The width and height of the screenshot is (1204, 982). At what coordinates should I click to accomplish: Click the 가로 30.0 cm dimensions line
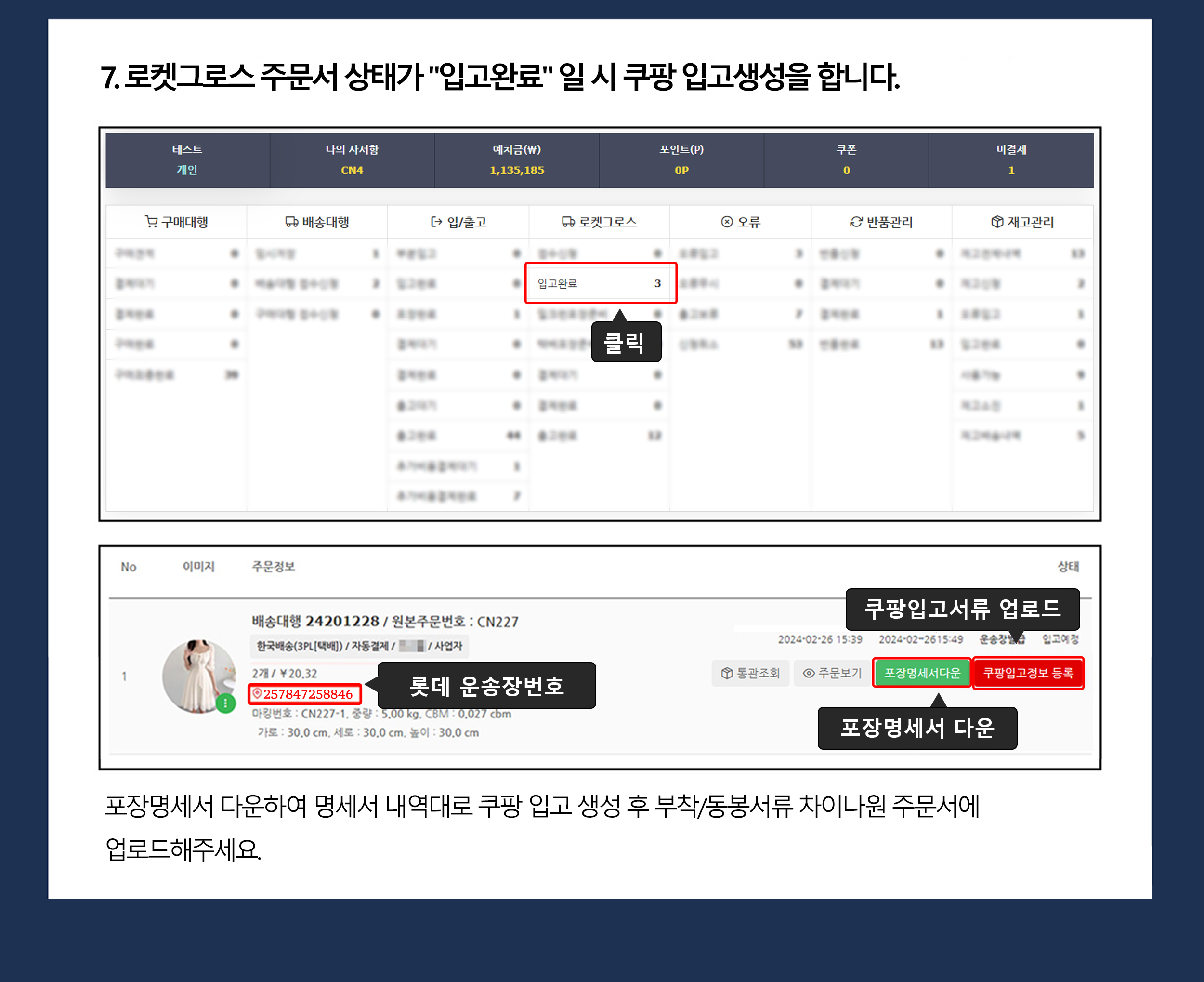pos(368,732)
